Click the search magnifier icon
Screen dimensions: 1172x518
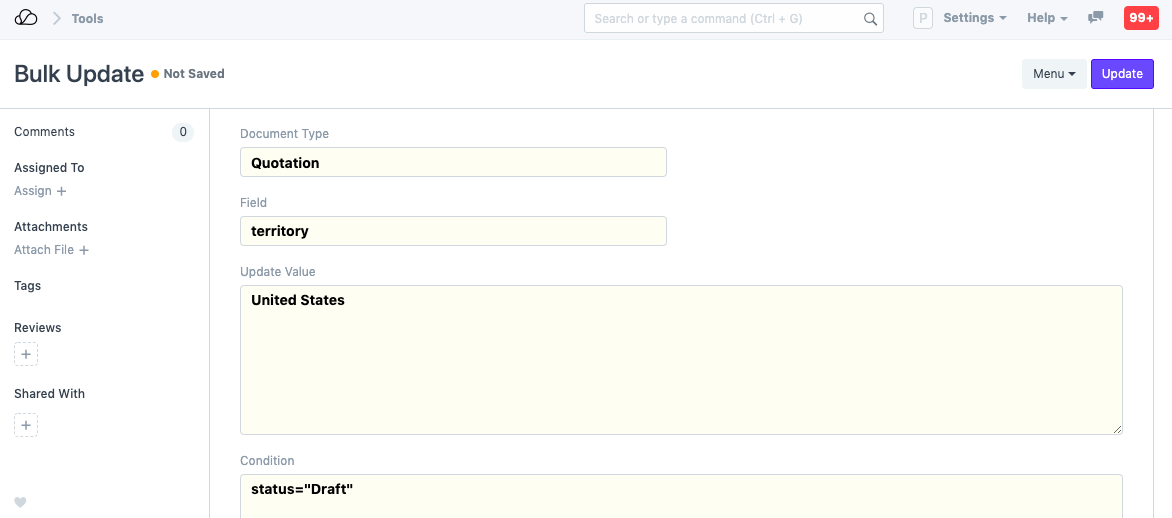click(x=870, y=18)
